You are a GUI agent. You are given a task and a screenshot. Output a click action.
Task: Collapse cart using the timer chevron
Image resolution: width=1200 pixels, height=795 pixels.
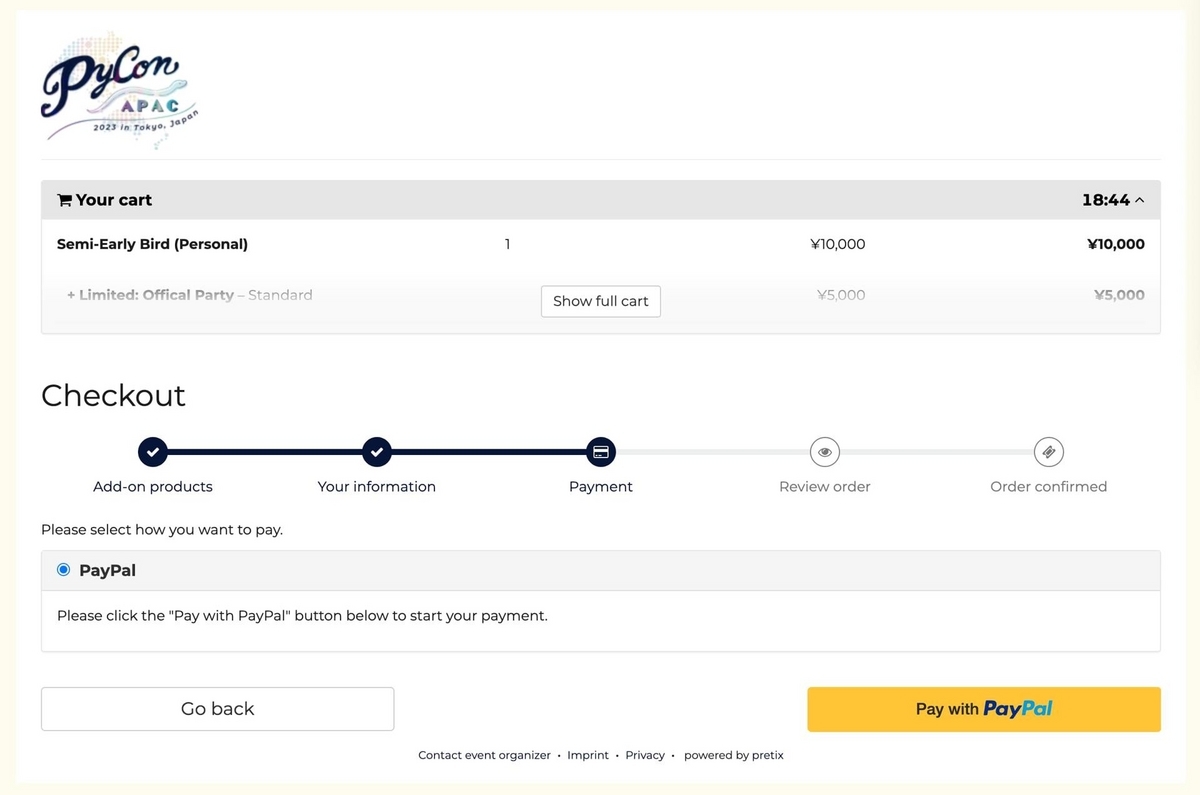click(1140, 200)
